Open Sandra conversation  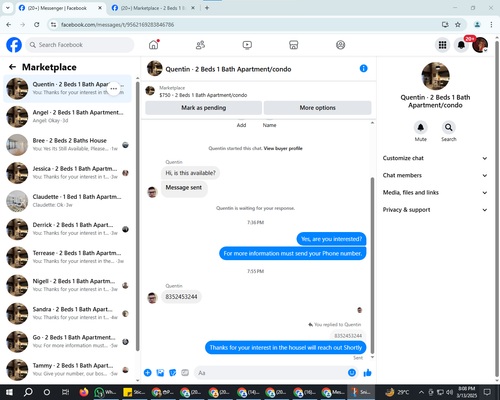[68, 313]
